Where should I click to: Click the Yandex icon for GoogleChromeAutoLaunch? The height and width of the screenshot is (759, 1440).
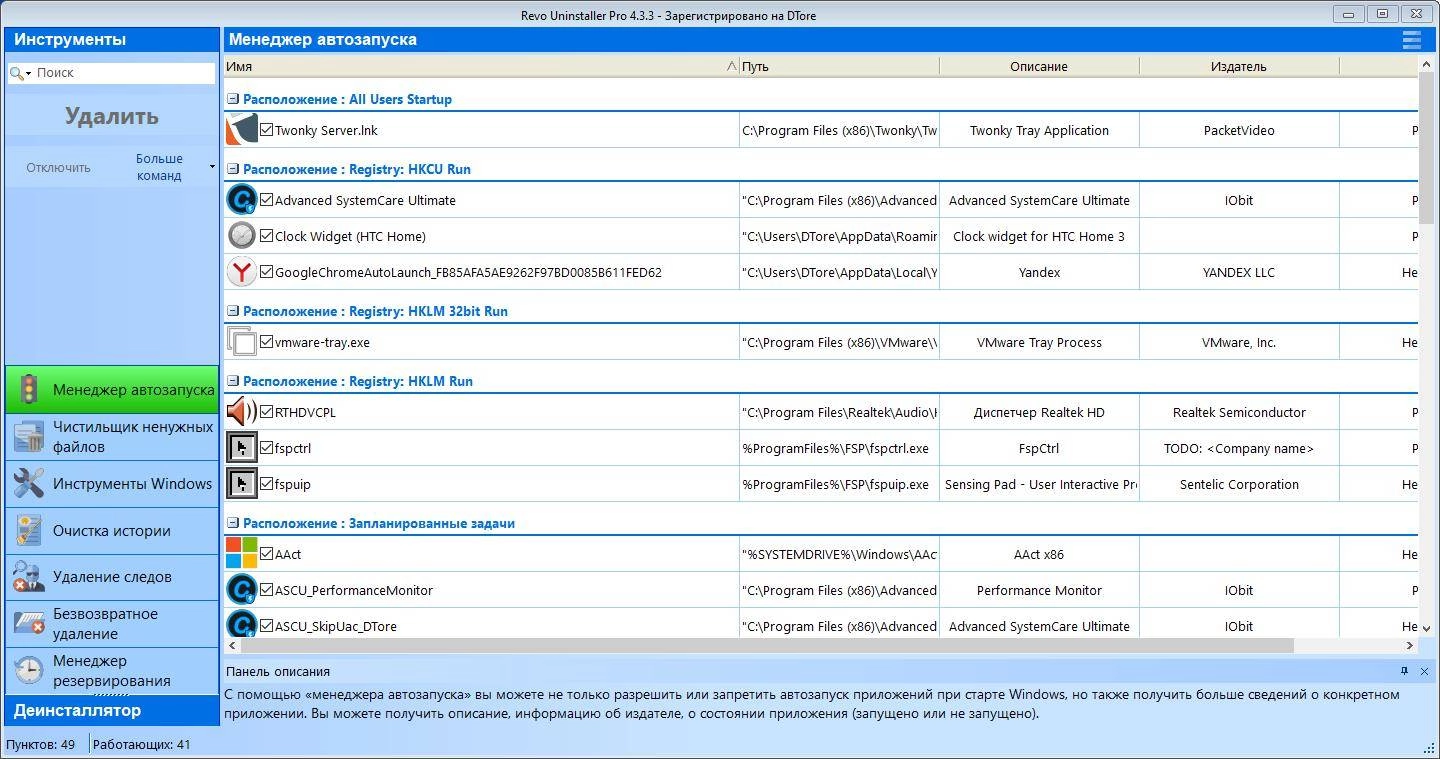(x=241, y=272)
